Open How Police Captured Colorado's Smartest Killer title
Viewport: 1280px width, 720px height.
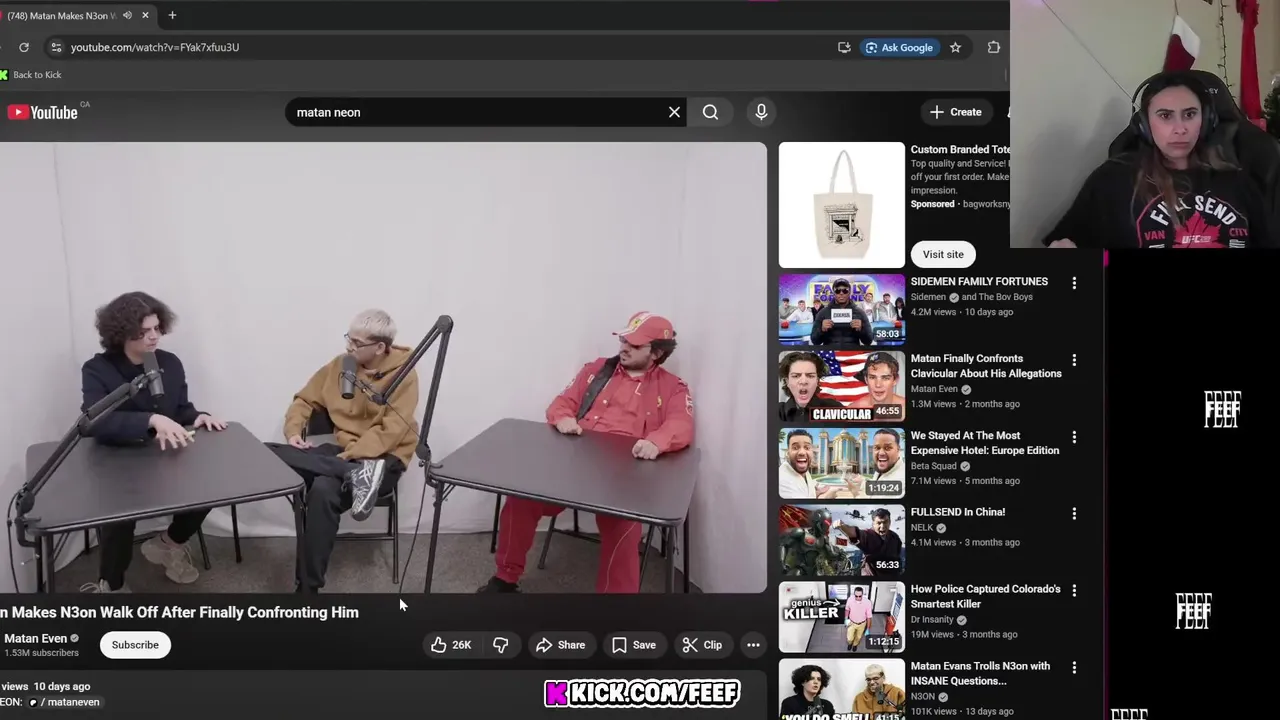tap(986, 597)
